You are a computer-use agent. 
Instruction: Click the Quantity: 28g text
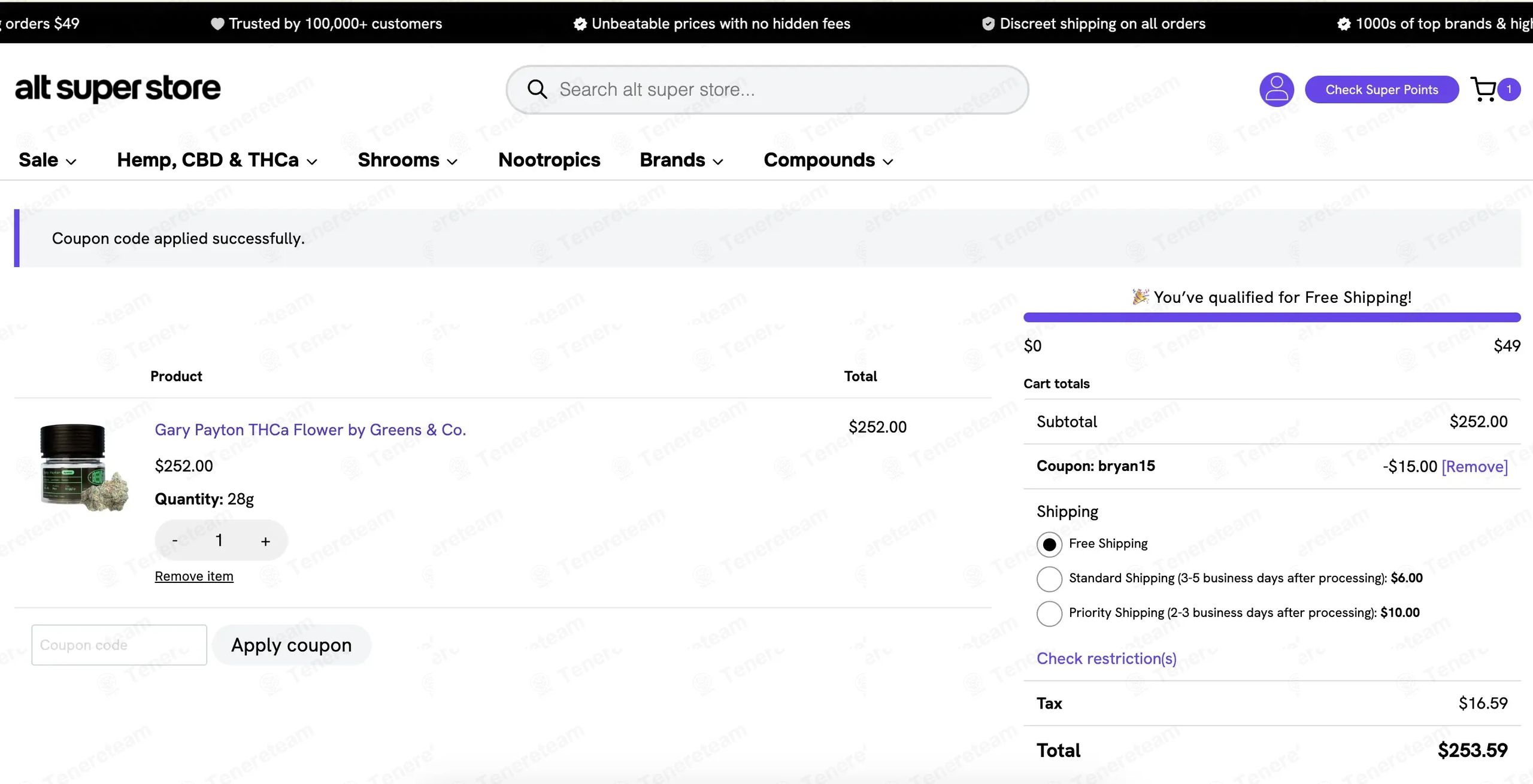pos(204,499)
